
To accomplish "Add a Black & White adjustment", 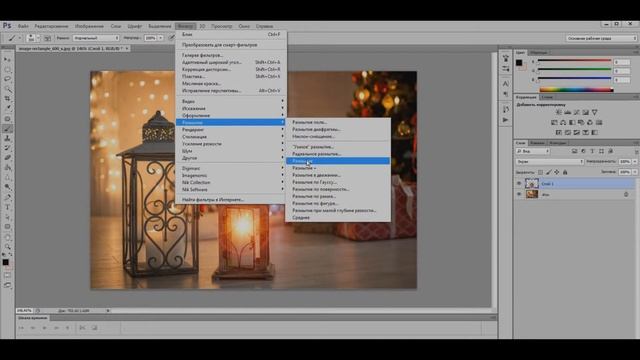I will pyautogui.click(x=572, y=122).
